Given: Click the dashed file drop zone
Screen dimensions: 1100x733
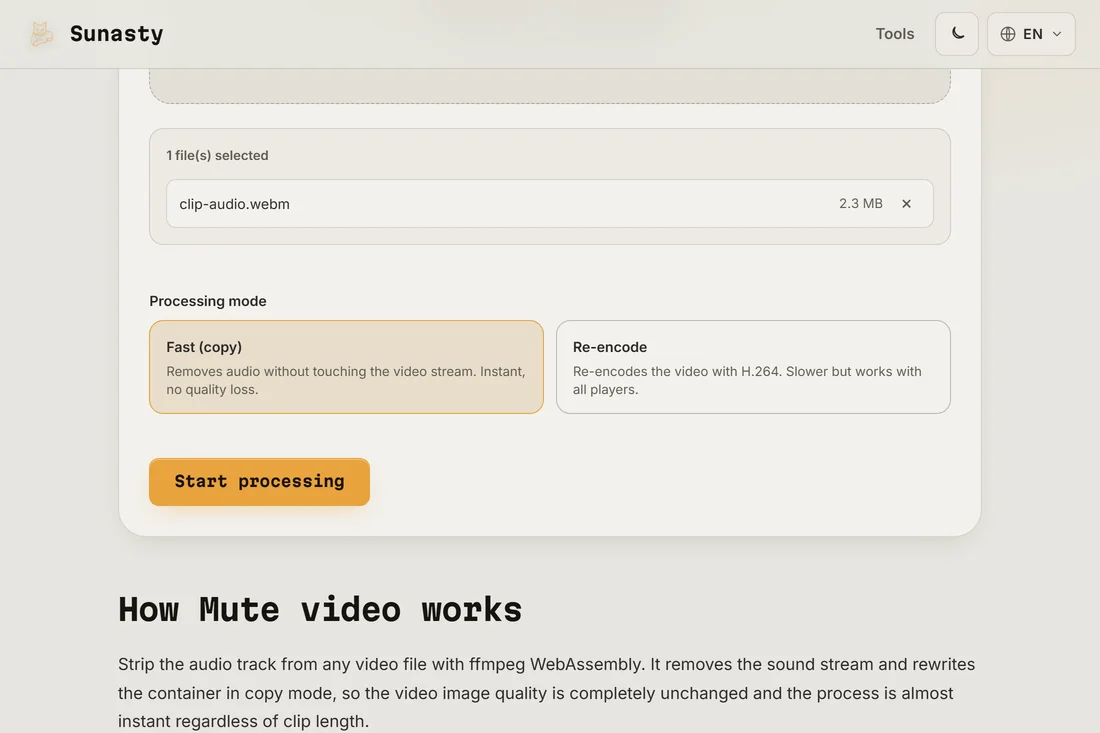Looking at the screenshot, I should (x=549, y=86).
